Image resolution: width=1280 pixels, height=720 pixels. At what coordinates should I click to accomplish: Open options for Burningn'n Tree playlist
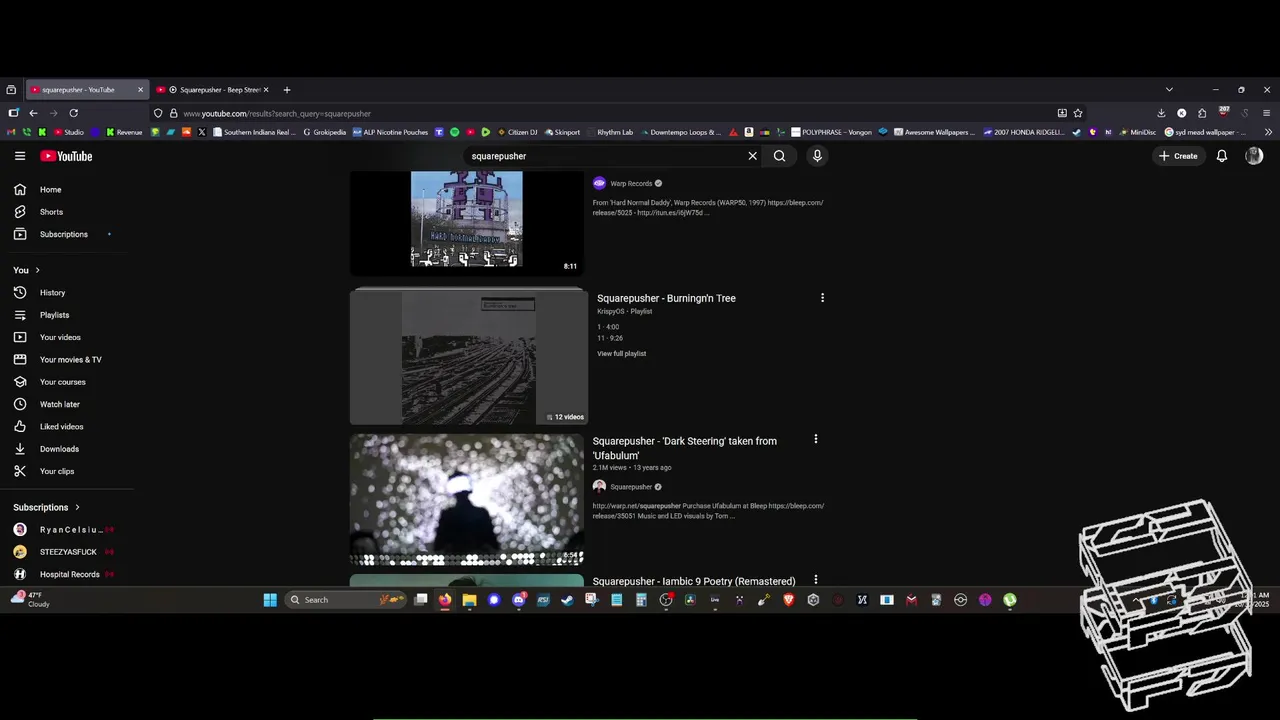click(x=822, y=298)
